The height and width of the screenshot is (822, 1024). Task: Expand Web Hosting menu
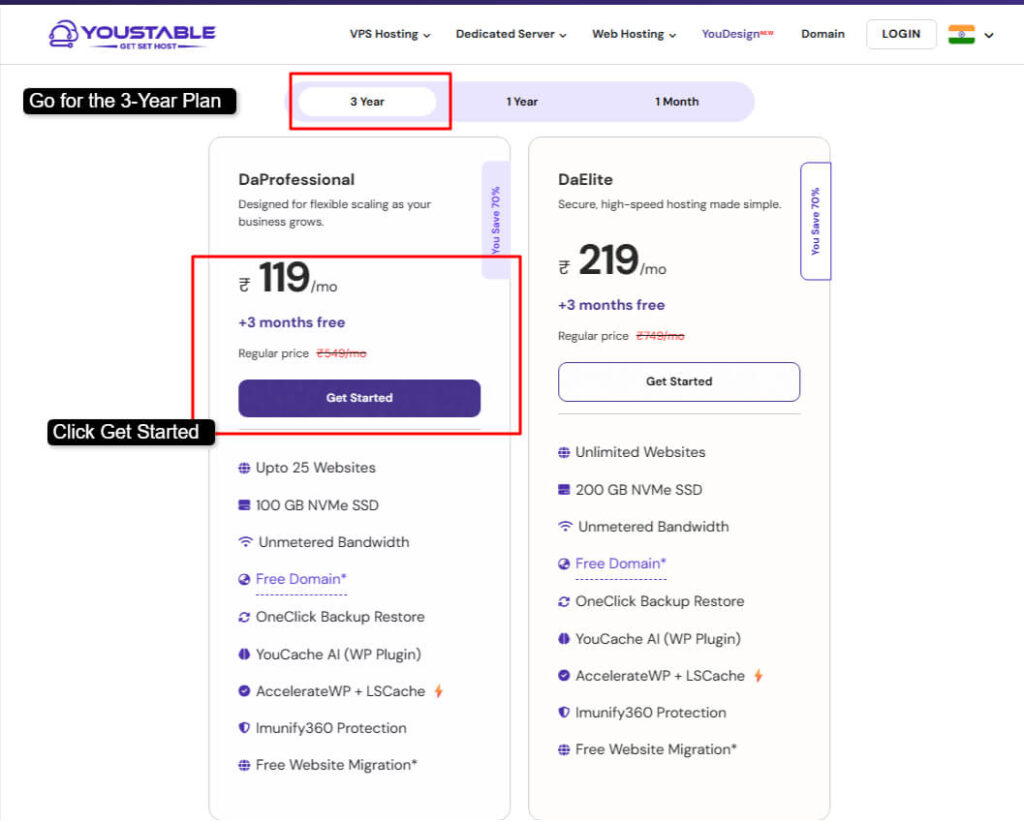click(x=634, y=34)
